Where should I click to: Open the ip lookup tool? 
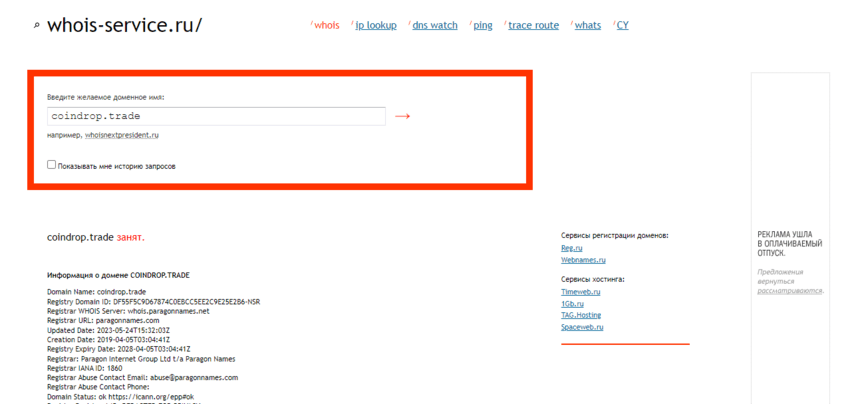376,25
